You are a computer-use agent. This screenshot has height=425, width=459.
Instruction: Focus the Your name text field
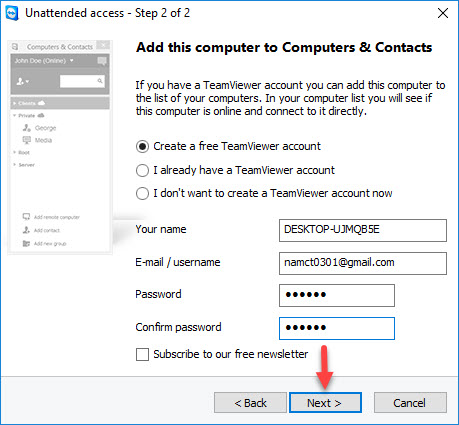[363, 230]
